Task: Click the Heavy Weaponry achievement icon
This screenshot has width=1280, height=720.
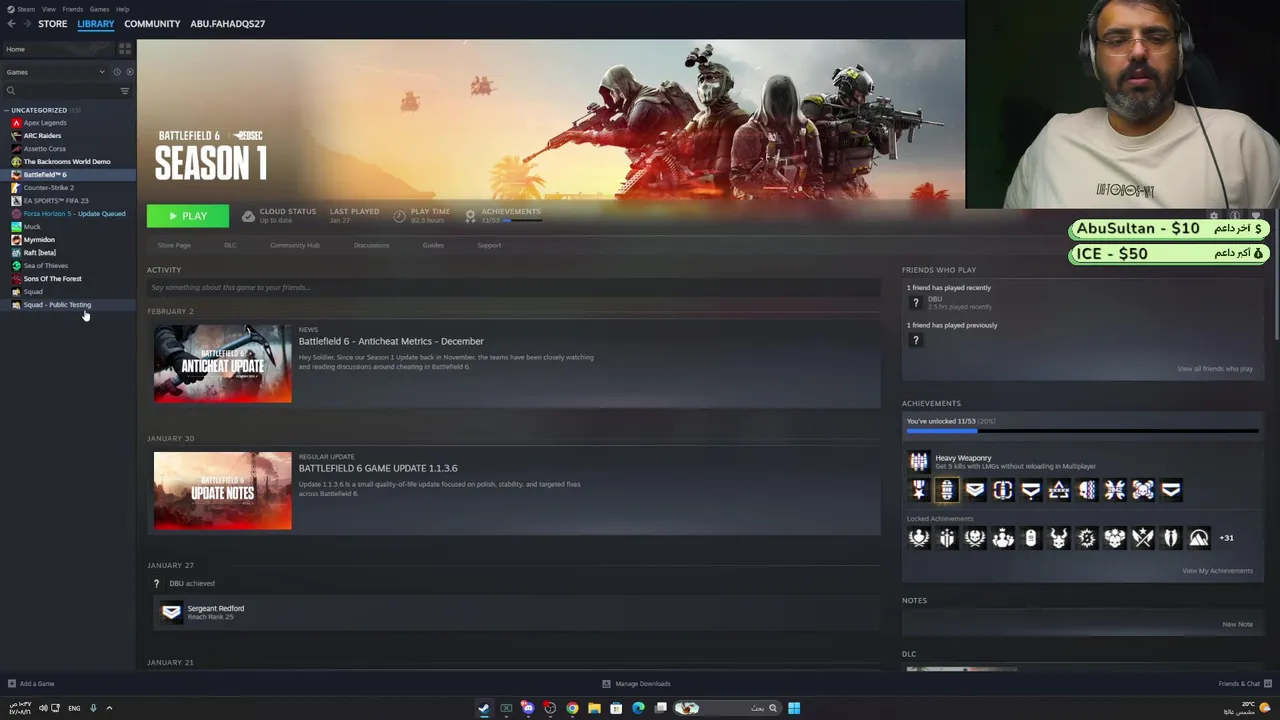Action: coord(919,461)
